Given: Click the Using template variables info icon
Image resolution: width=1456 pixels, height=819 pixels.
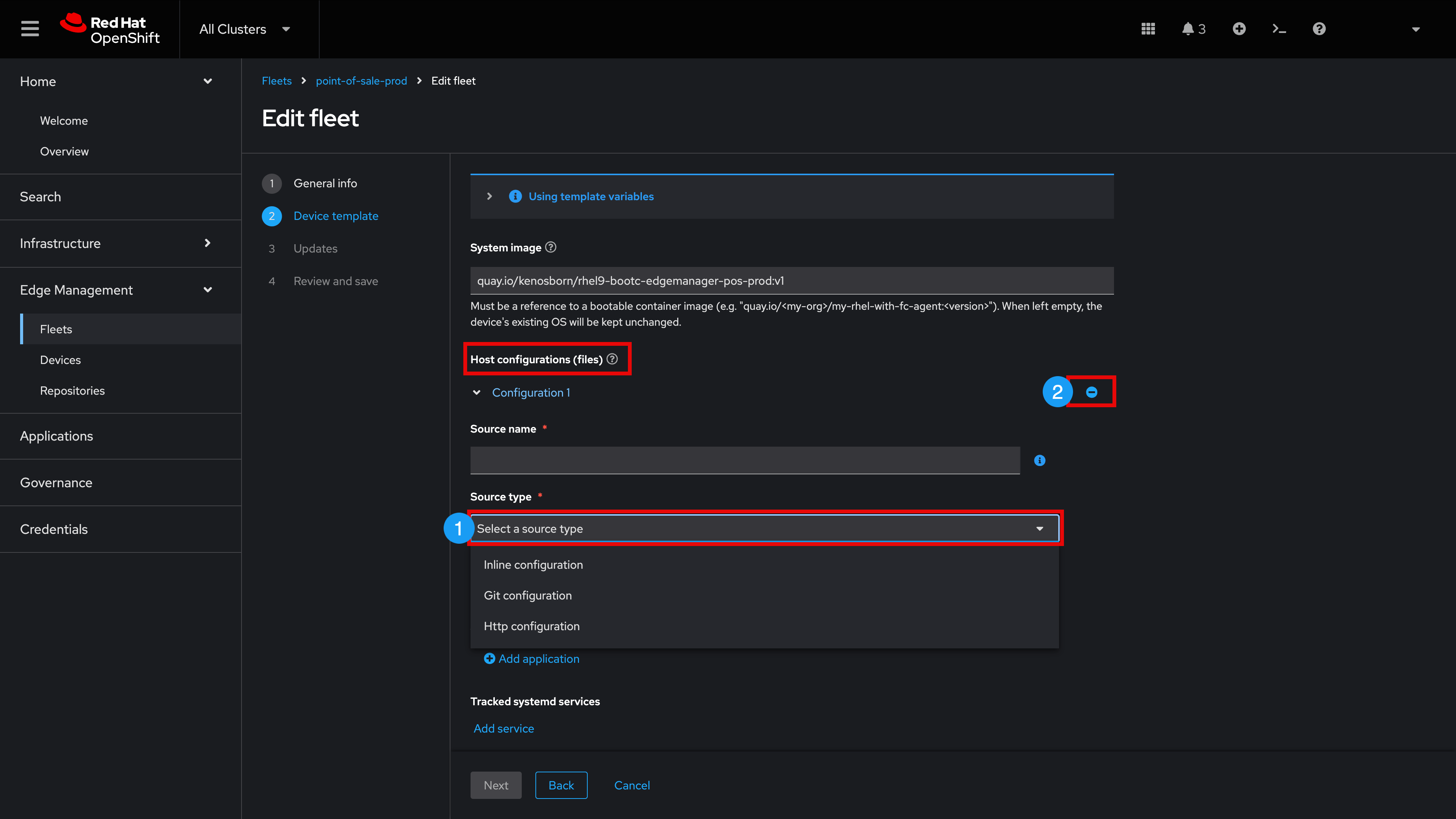Looking at the screenshot, I should [515, 196].
